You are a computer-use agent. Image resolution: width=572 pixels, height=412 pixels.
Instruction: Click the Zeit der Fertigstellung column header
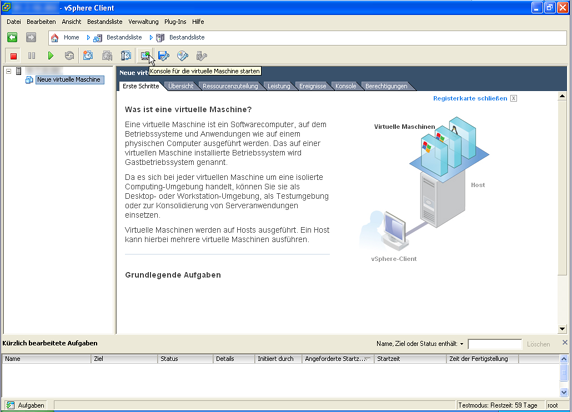[x=482, y=359]
